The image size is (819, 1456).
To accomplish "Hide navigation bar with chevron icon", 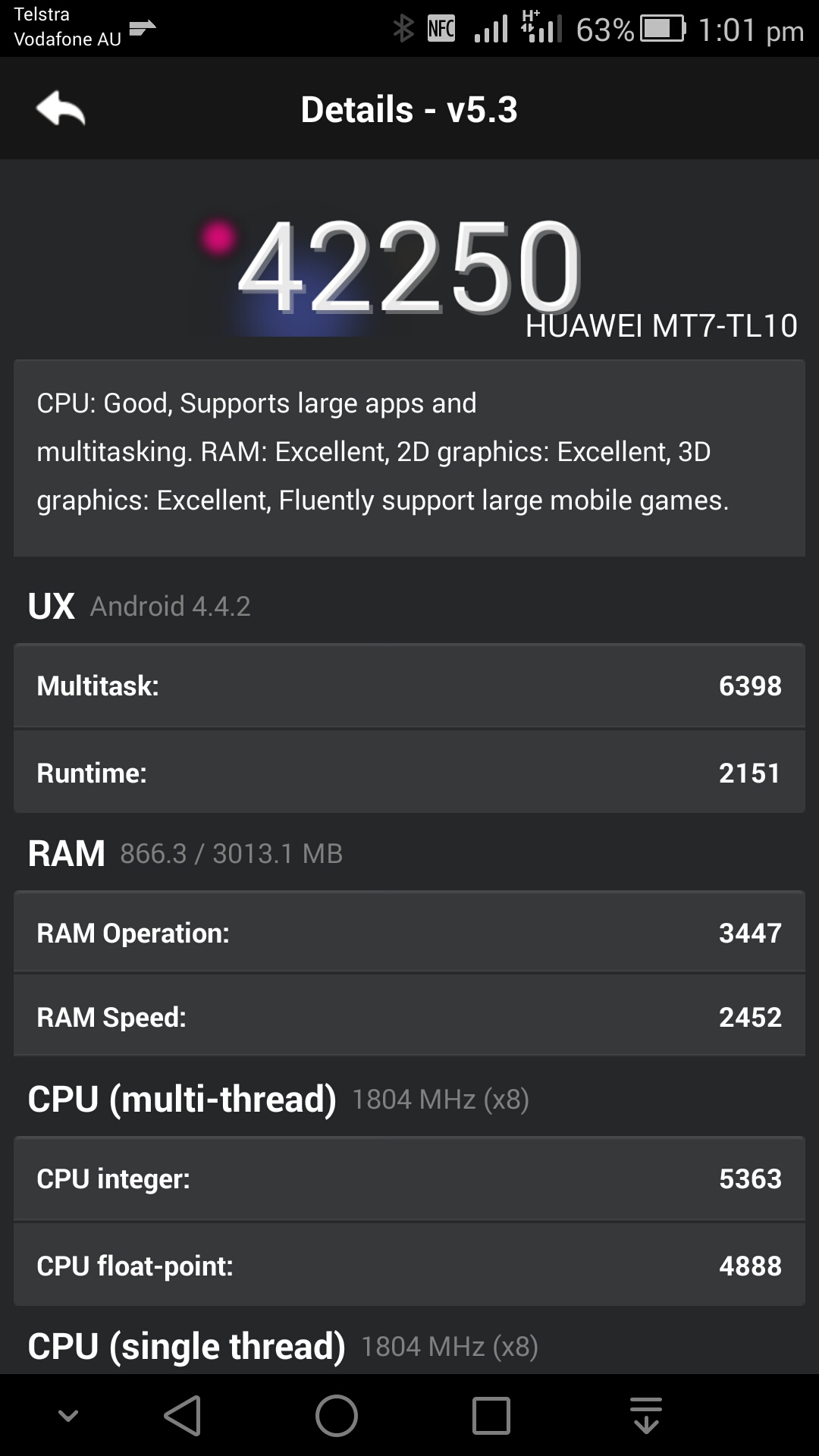I will point(68,1415).
